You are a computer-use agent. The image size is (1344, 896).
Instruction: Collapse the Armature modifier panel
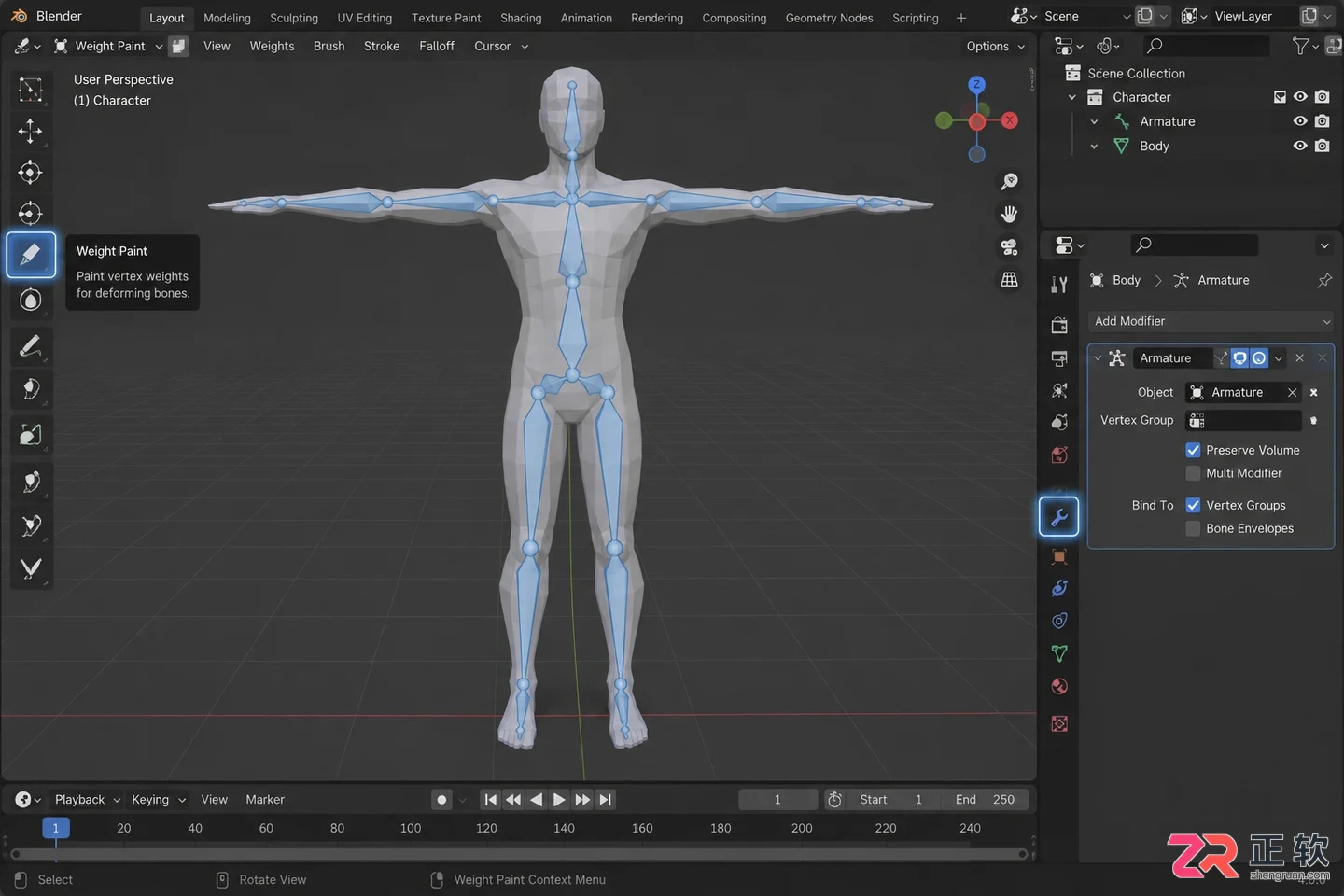(1098, 358)
